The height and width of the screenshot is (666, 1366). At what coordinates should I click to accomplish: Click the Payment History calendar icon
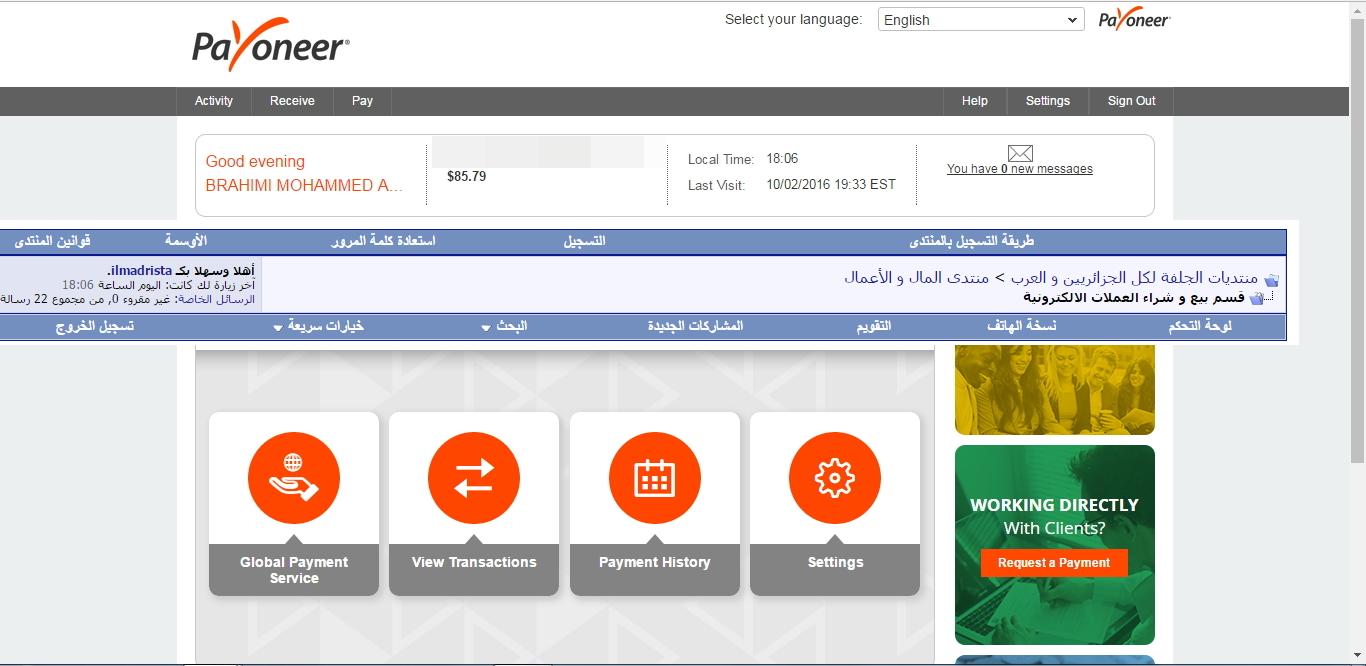655,478
